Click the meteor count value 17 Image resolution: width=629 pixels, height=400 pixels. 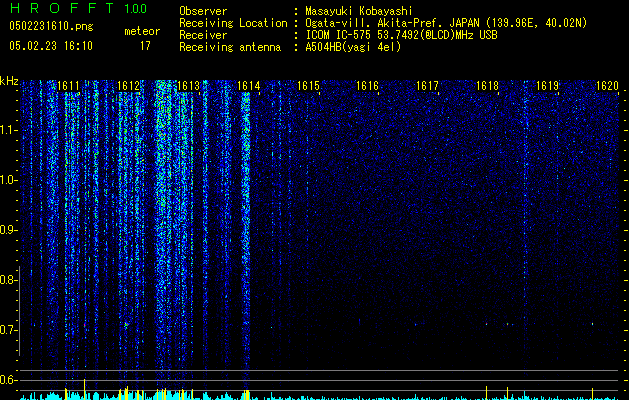click(145, 46)
